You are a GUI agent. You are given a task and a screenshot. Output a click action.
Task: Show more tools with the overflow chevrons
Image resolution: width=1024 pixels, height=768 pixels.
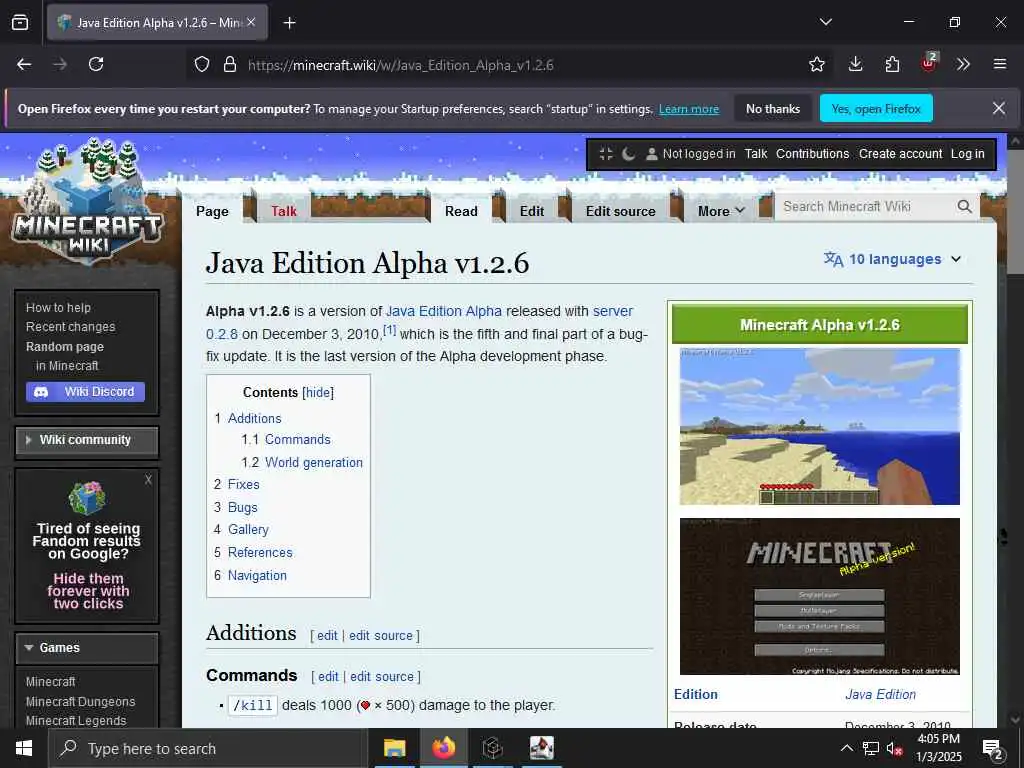point(963,64)
